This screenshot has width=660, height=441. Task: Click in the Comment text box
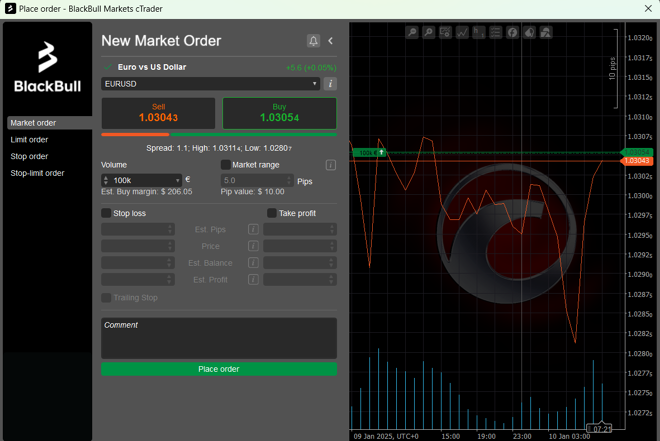pyautogui.click(x=219, y=338)
